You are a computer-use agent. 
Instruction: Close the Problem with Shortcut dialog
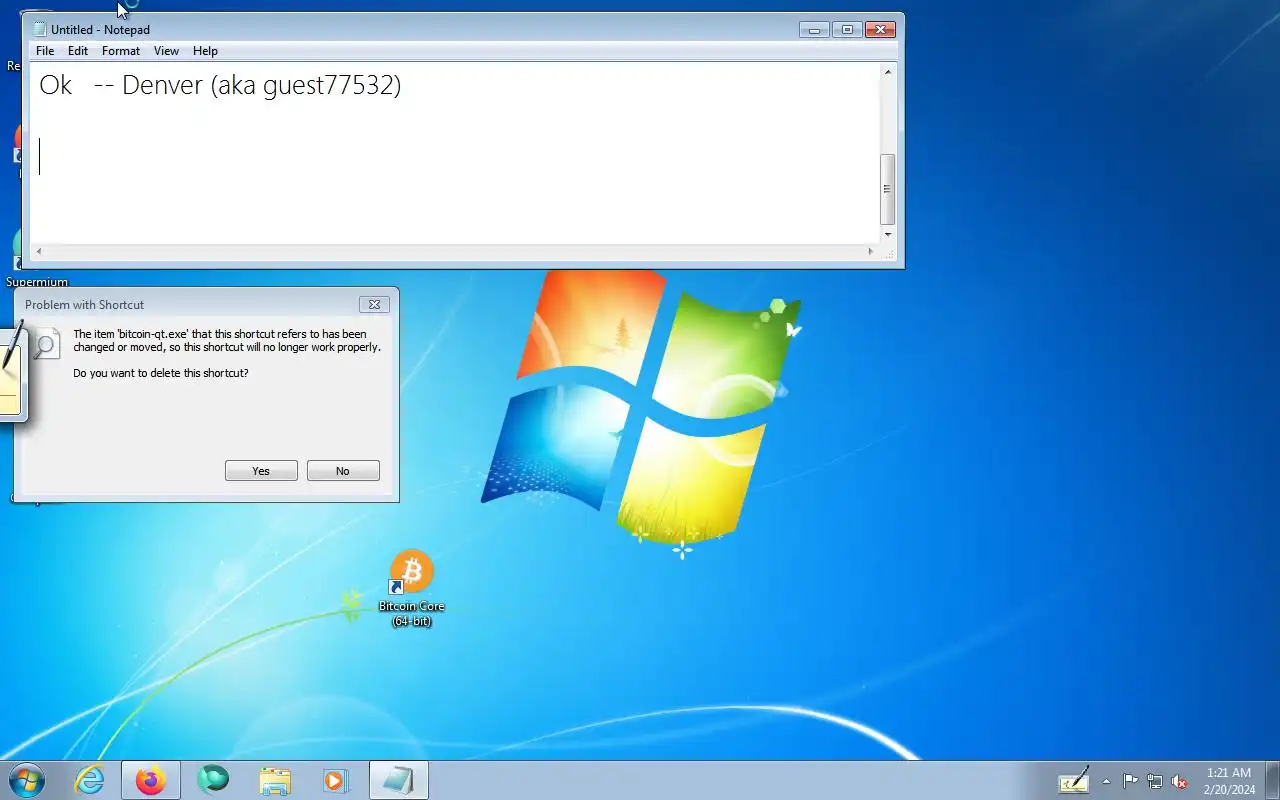[x=374, y=305]
